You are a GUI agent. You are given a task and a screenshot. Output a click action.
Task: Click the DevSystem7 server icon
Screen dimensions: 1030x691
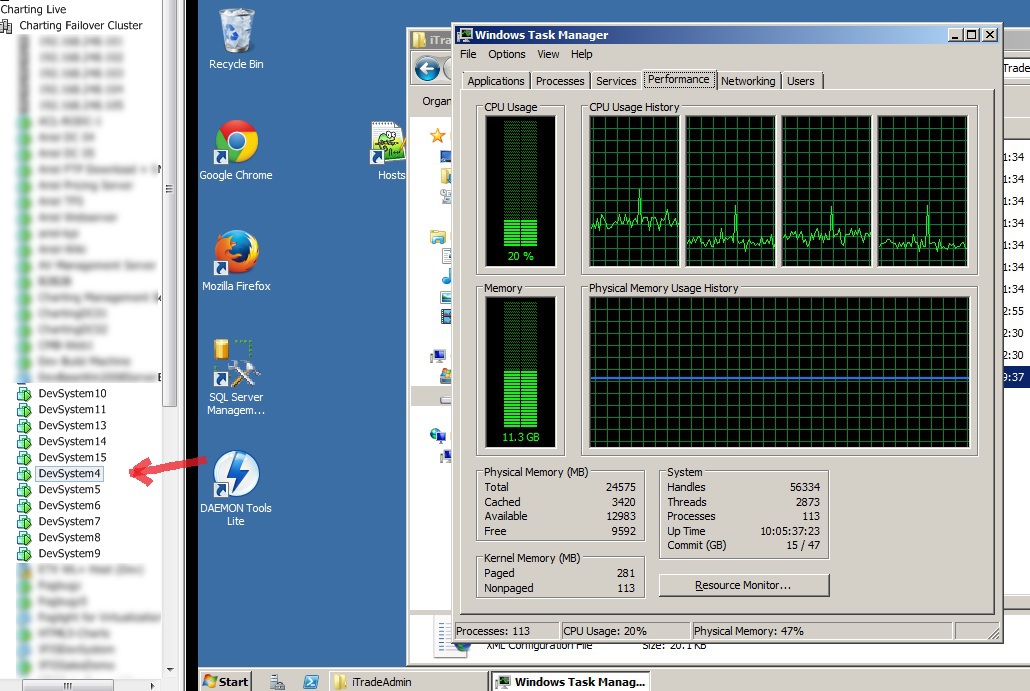pyautogui.click(x=24, y=522)
